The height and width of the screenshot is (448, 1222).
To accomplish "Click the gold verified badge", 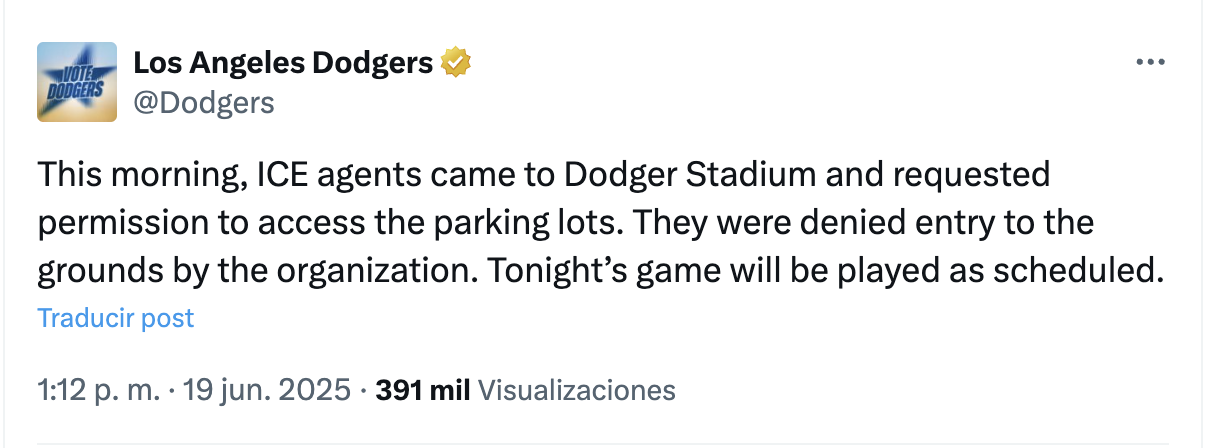I will [x=455, y=63].
